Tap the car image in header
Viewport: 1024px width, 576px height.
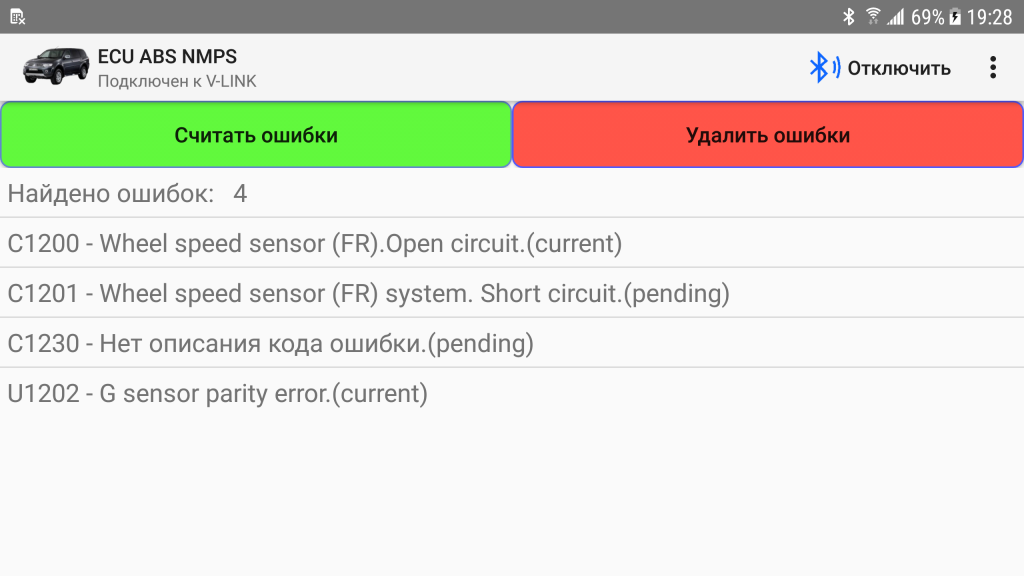pyautogui.click(x=56, y=67)
